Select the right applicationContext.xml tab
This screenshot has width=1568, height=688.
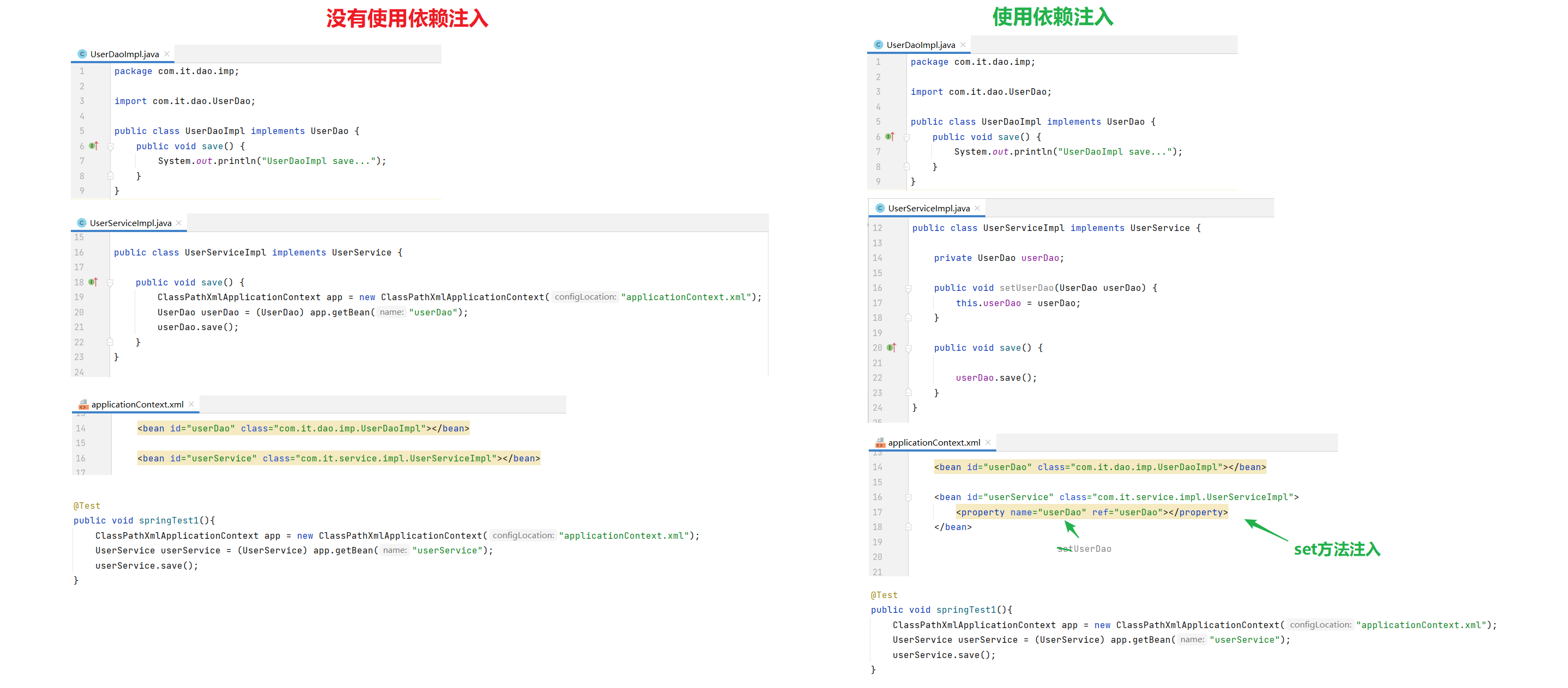pyautogui.click(x=933, y=443)
